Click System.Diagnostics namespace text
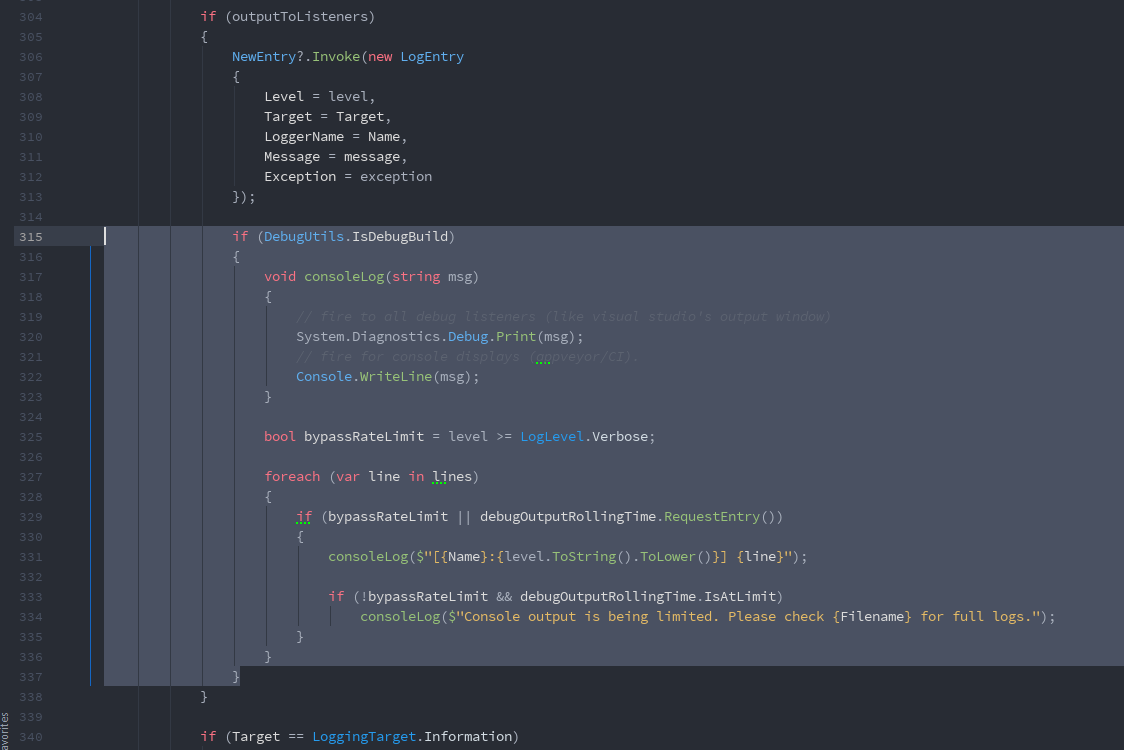1124x750 pixels. click(368, 337)
